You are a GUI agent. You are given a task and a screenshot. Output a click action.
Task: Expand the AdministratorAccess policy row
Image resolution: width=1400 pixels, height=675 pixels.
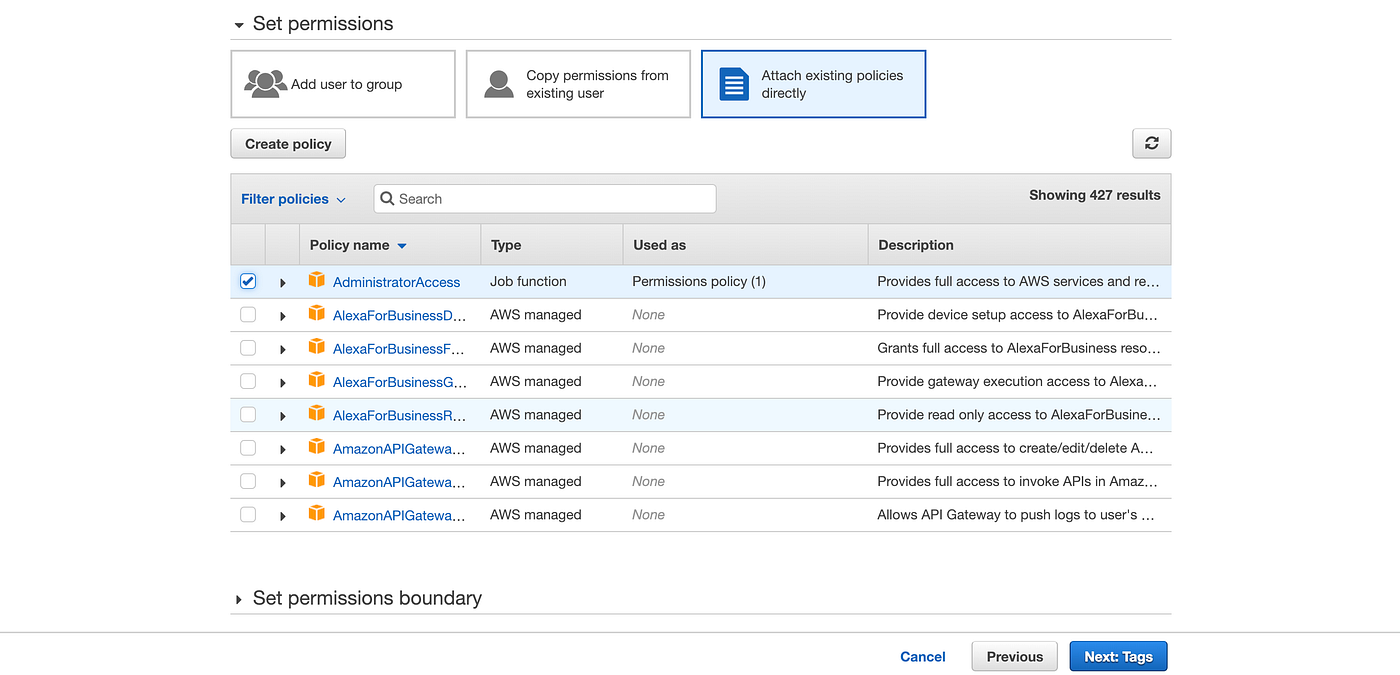click(x=282, y=281)
